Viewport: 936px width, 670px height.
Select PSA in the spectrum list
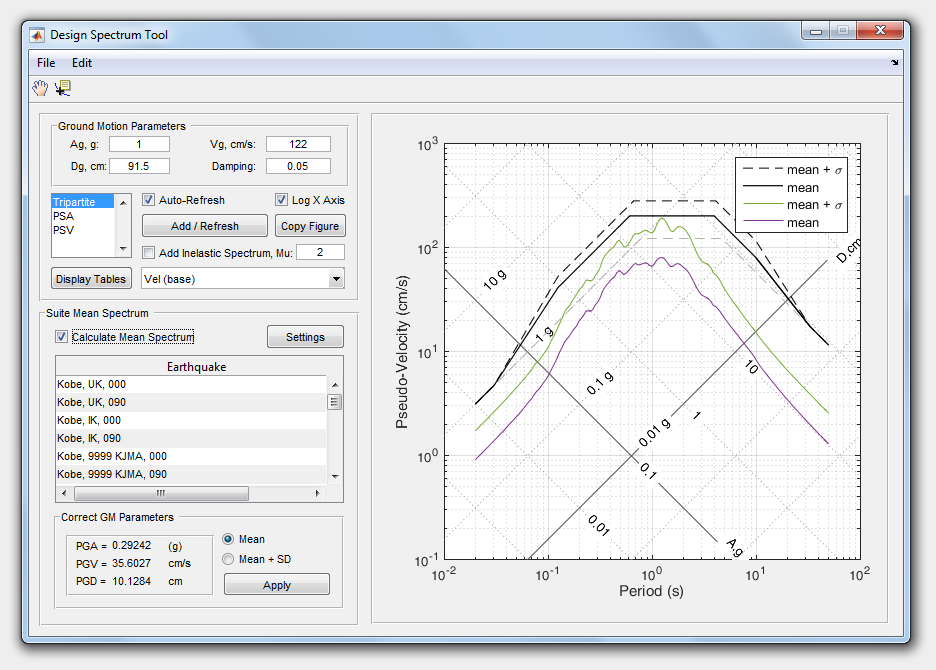[63, 216]
